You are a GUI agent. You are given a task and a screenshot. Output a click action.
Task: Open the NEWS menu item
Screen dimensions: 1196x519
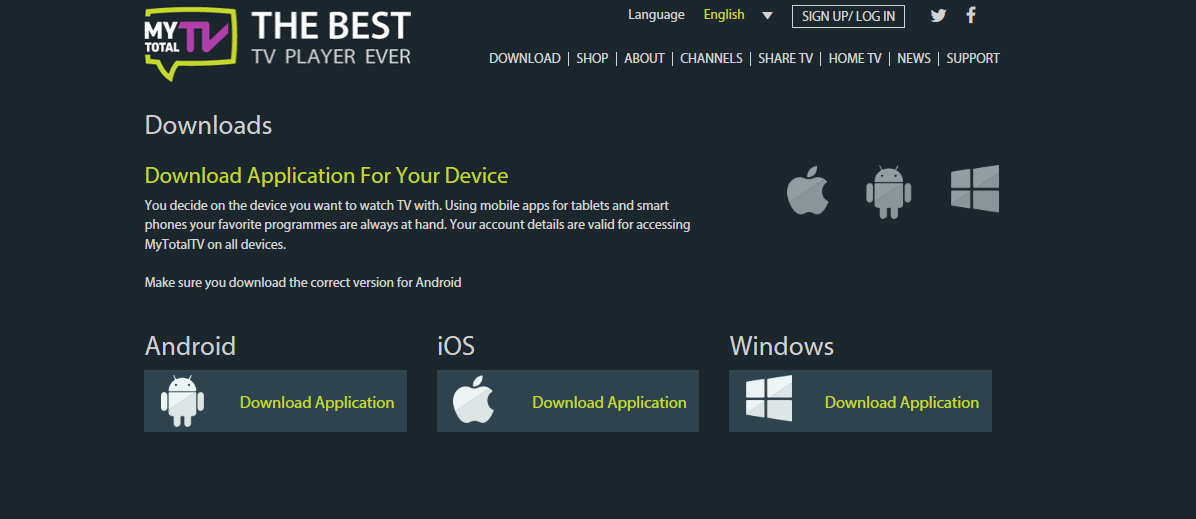[x=914, y=59]
